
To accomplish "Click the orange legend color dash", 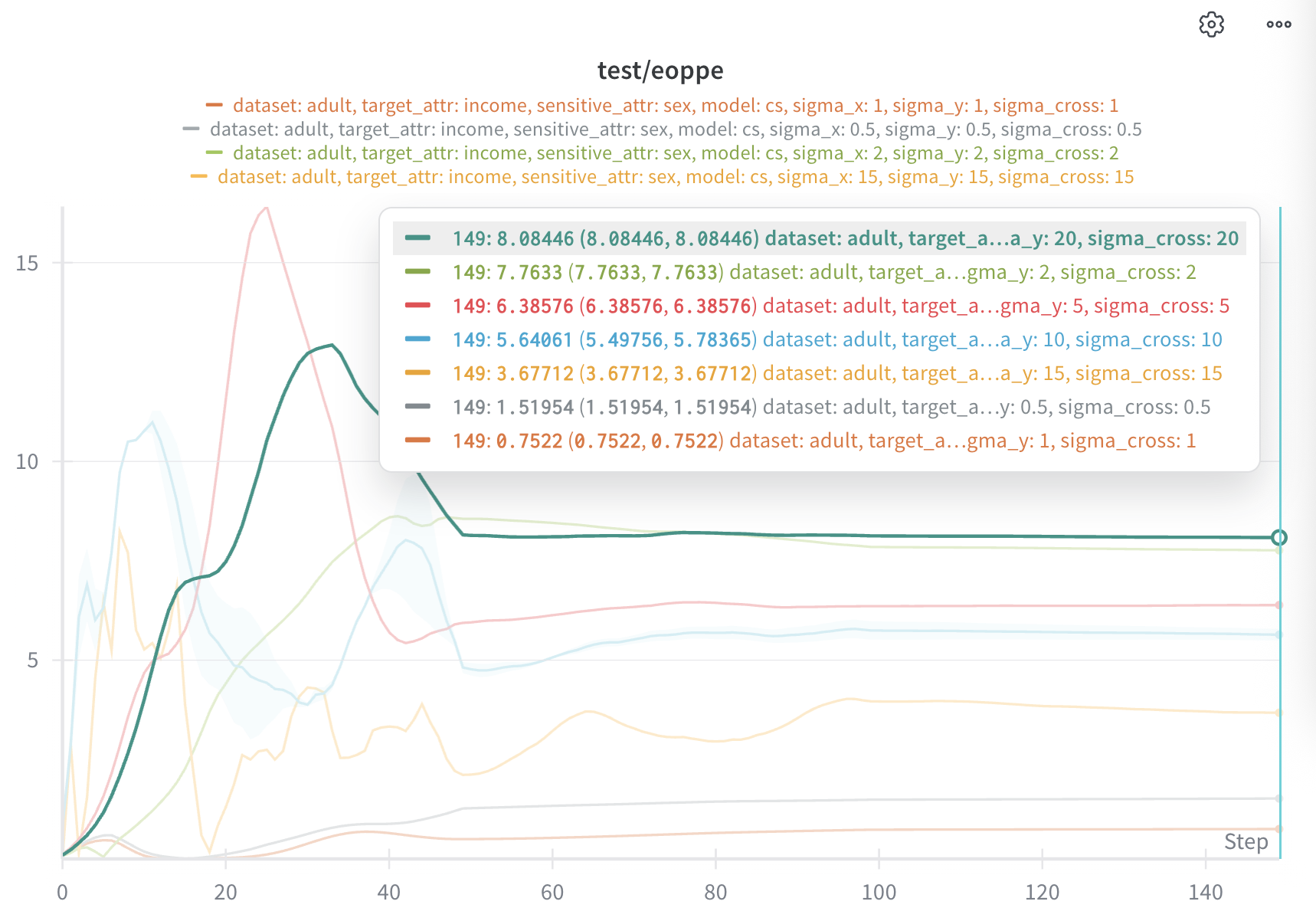I will click(x=214, y=105).
